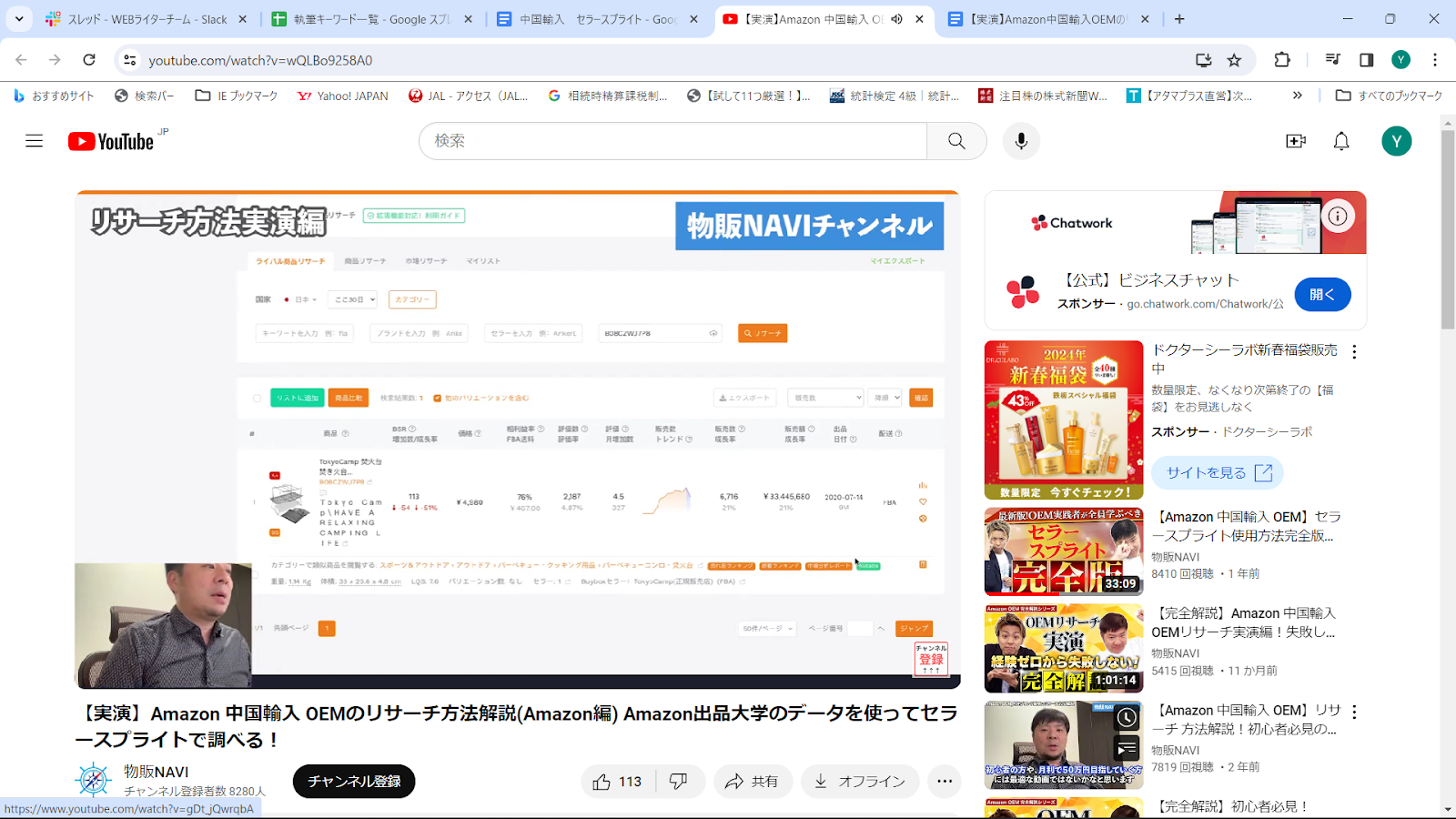Open すべてのブックマーク folder

coord(1390,96)
